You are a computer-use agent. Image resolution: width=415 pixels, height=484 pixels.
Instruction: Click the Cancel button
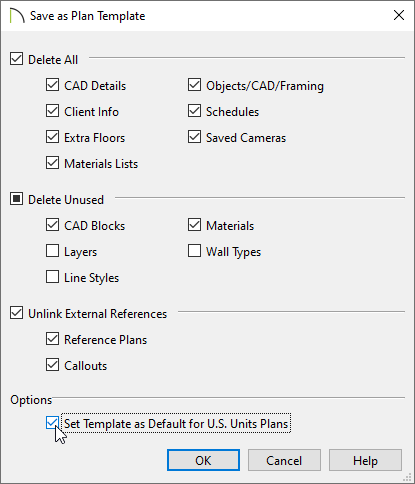[x=284, y=460]
